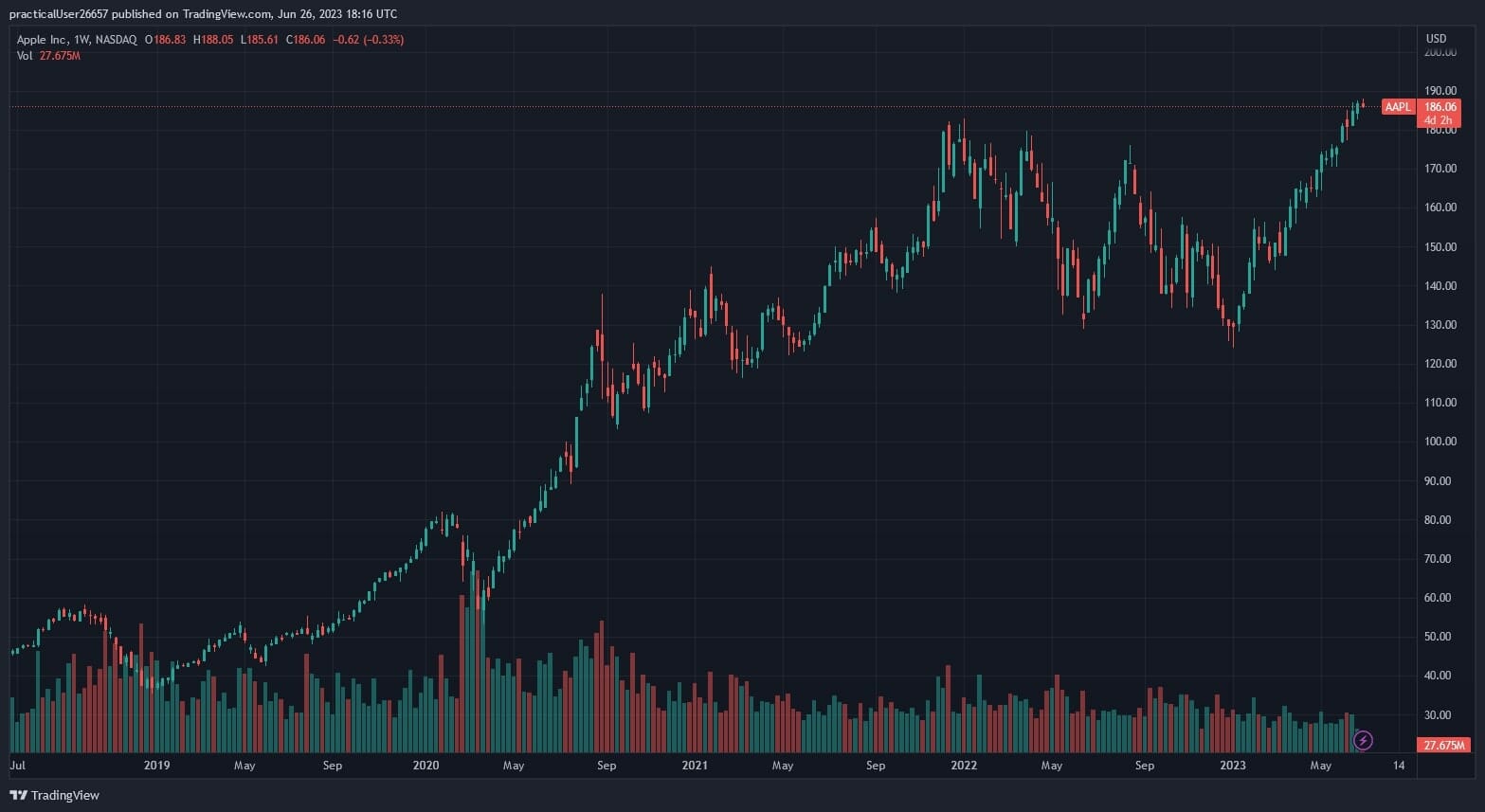
Task: Click the 2023 label on the time axis
Action: 1232,766
